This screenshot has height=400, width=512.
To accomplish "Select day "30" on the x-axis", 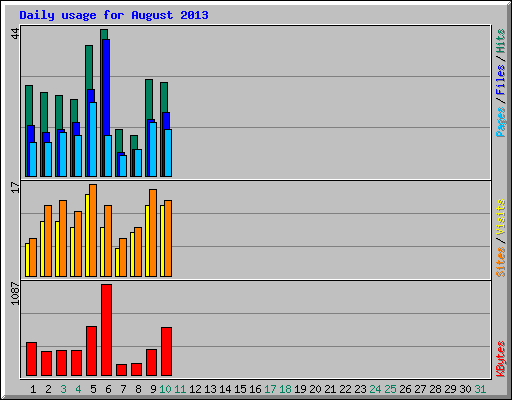I will click(465, 389).
